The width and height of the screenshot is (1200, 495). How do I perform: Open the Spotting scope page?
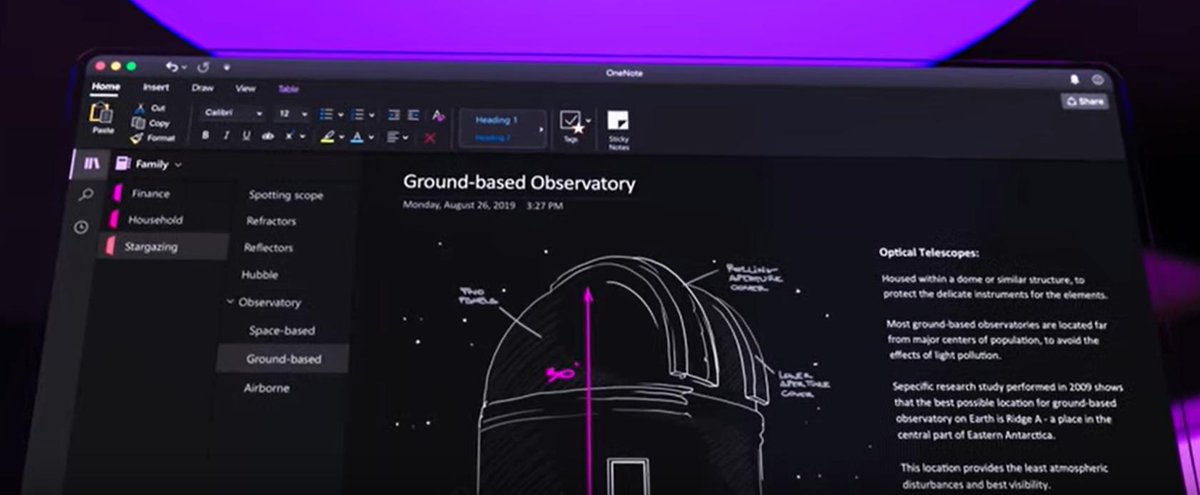click(x=286, y=195)
